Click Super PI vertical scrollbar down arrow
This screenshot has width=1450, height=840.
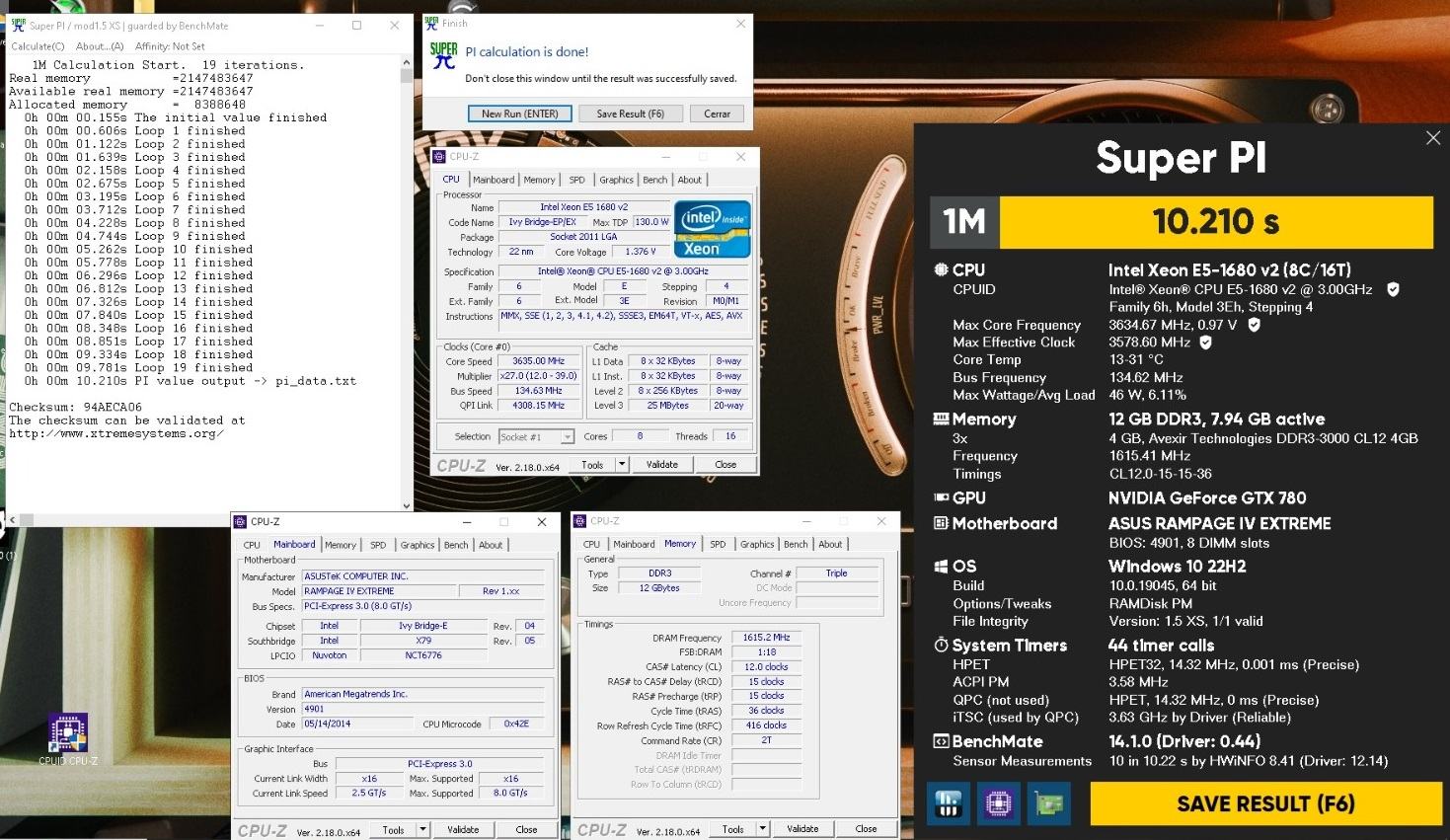(407, 505)
